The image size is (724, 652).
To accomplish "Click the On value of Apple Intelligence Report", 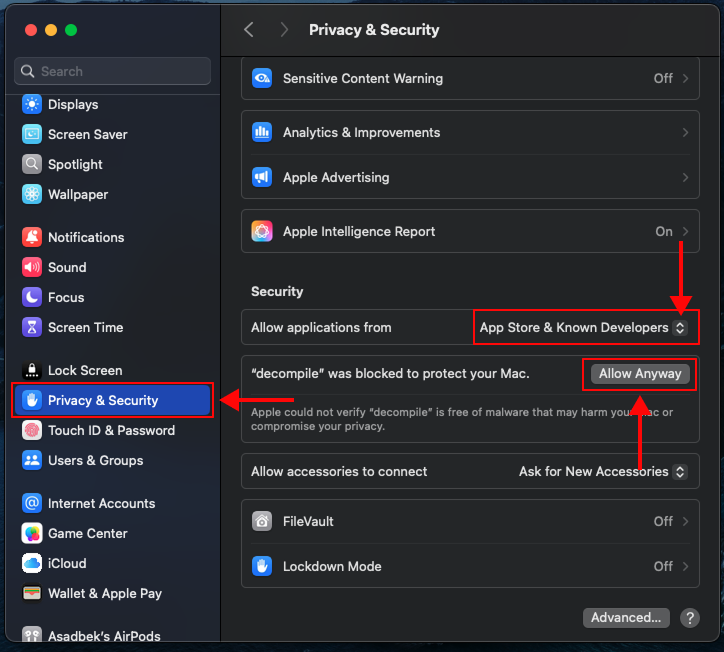I will pos(664,231).
